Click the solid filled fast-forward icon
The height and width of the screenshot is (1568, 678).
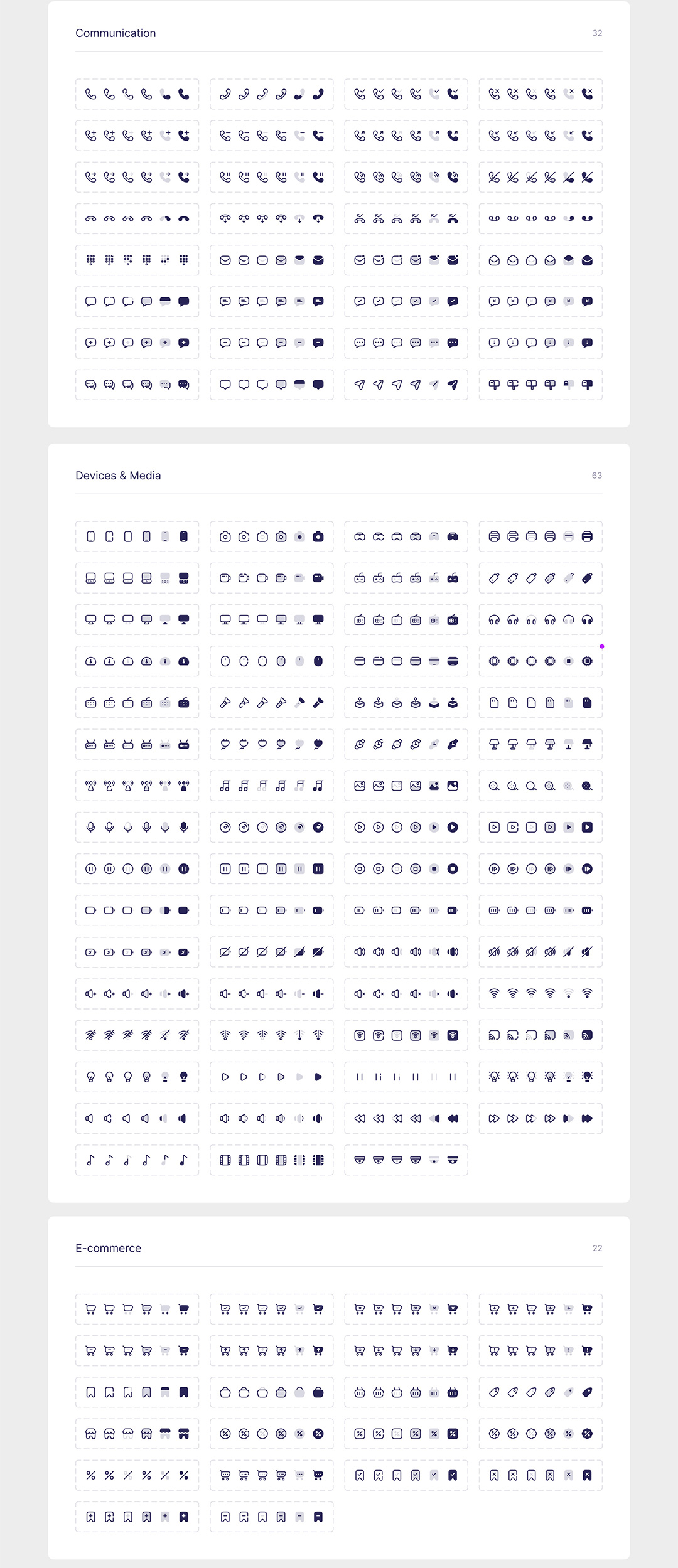(587, 1119)
